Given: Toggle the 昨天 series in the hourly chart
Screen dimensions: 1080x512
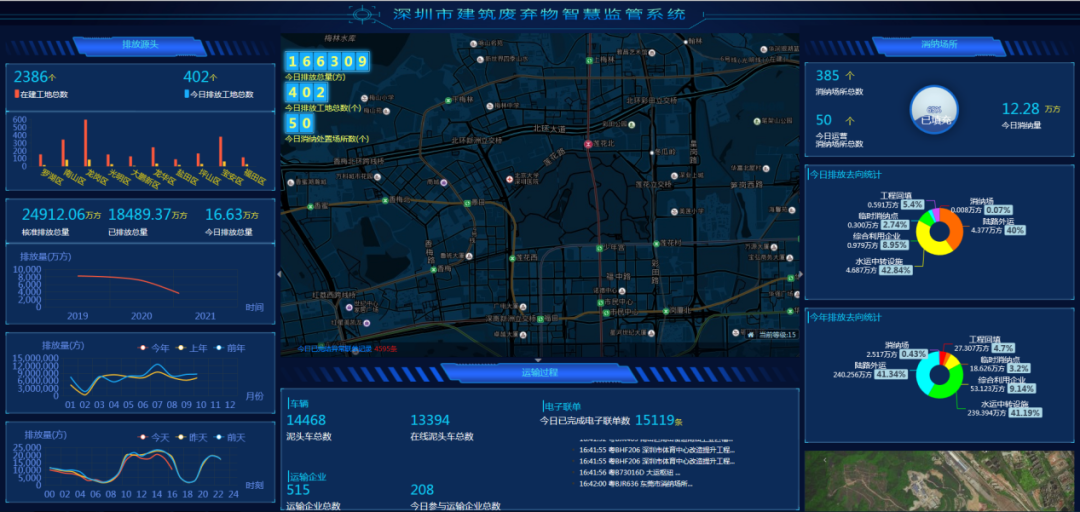Looking at the screenshot, I should (x=192, y=438).
